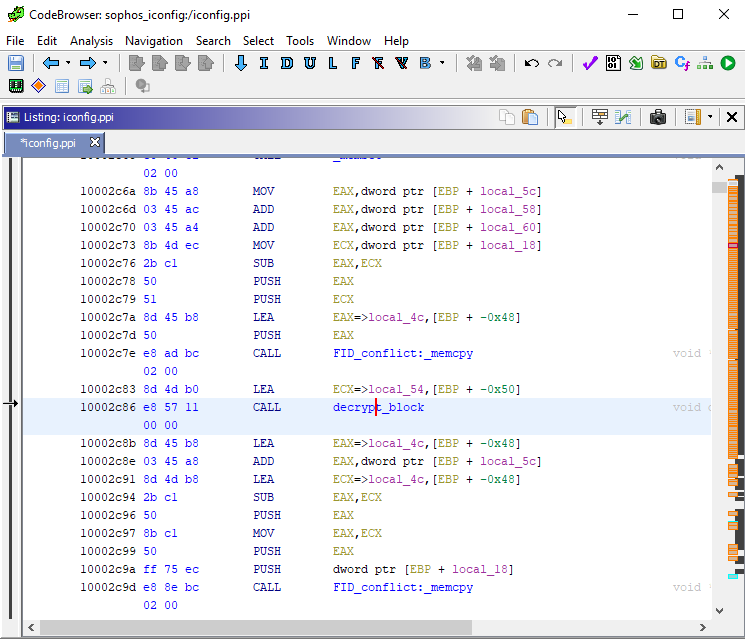Click the hierarchy tree icon beside Cf
This screenshot has height=639, width=745.
[x=705, y=63]
